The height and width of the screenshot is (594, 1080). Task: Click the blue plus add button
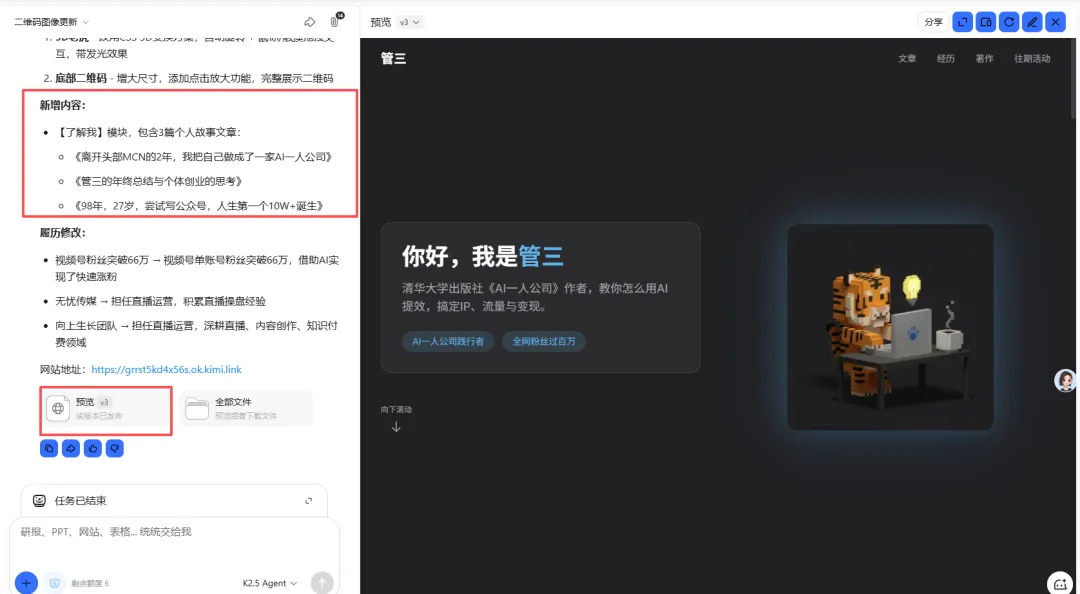[26, 583]
